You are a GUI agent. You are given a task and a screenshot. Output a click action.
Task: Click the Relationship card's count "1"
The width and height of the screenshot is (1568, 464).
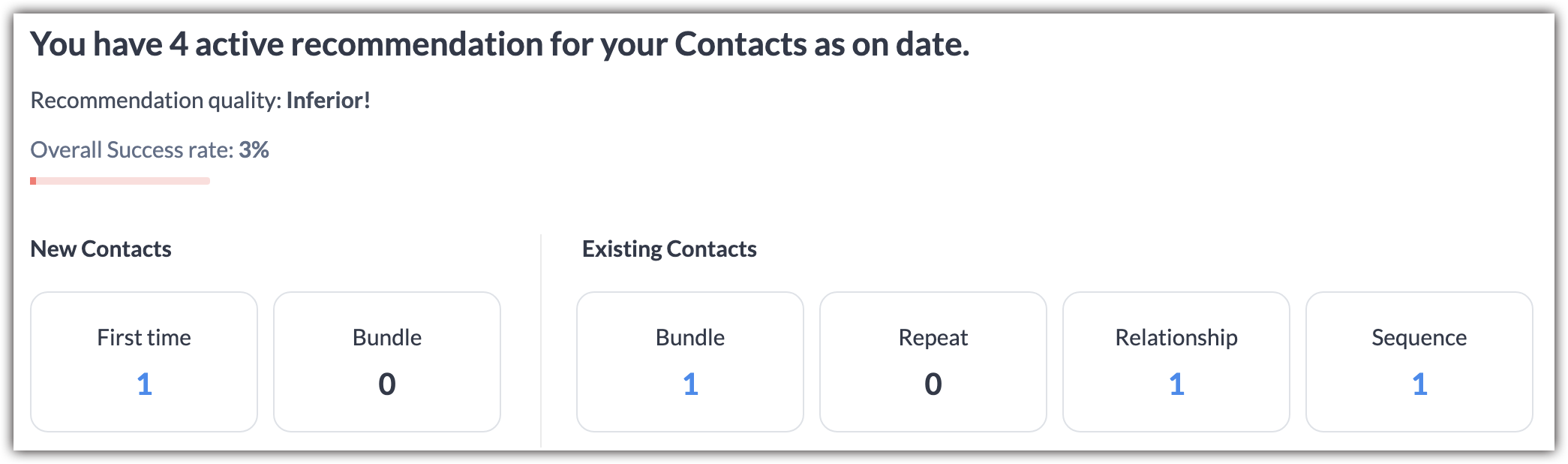pyautogui.click(x=1176, y=384)
